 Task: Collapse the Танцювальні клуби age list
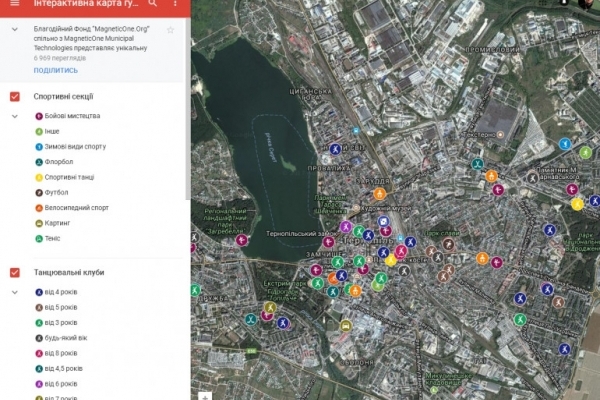point(15,292)
